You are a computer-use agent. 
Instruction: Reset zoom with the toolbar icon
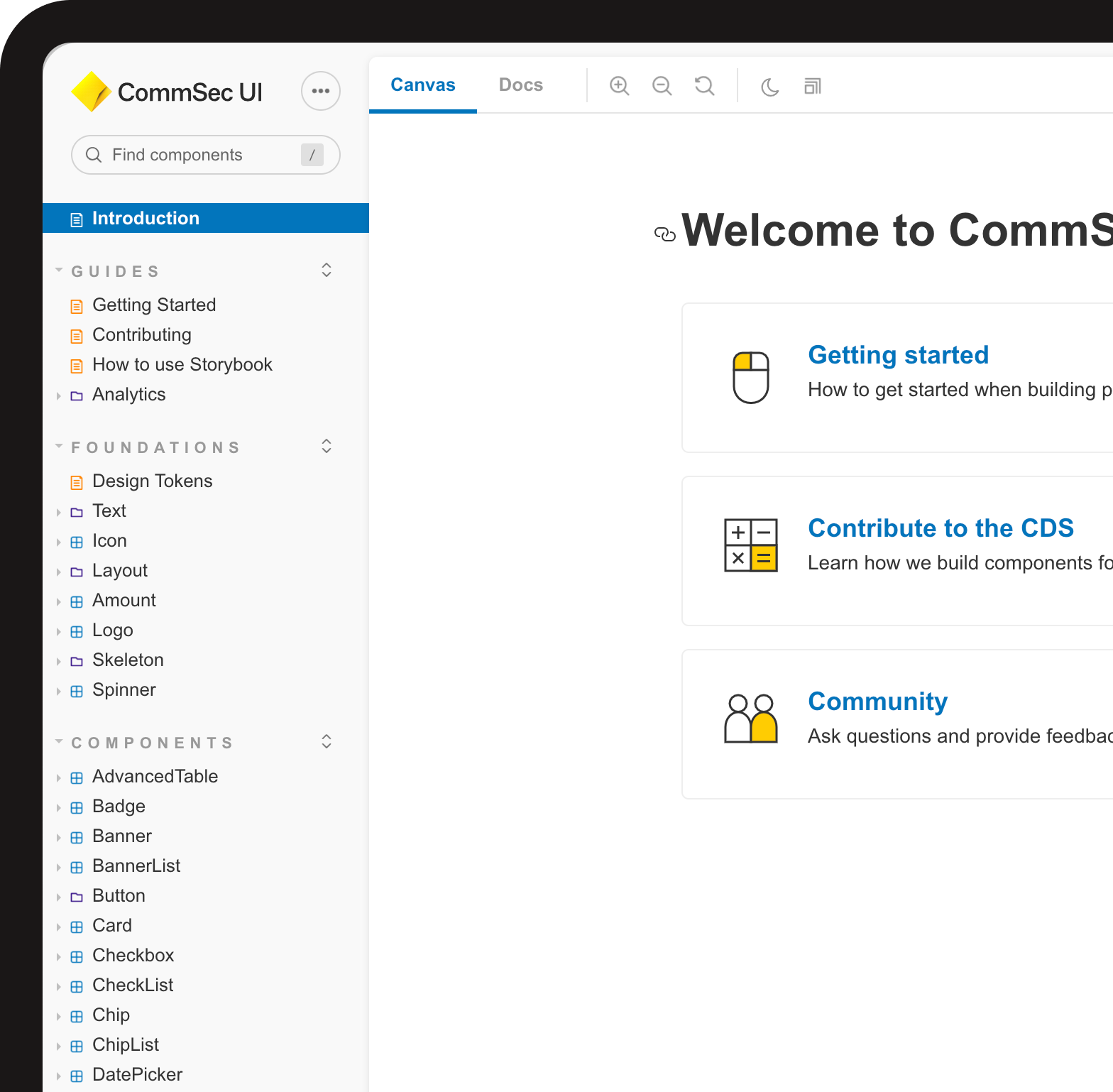(x=705, y=86)
